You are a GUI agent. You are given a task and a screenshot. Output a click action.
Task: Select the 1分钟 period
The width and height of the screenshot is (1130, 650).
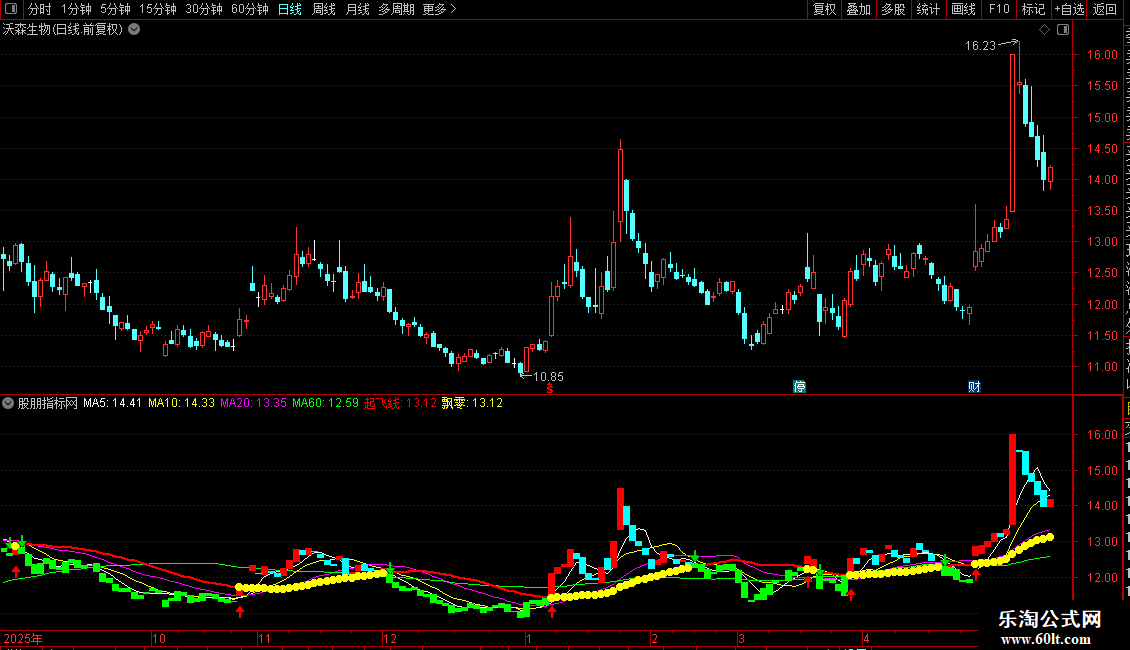tap(76, 9)
